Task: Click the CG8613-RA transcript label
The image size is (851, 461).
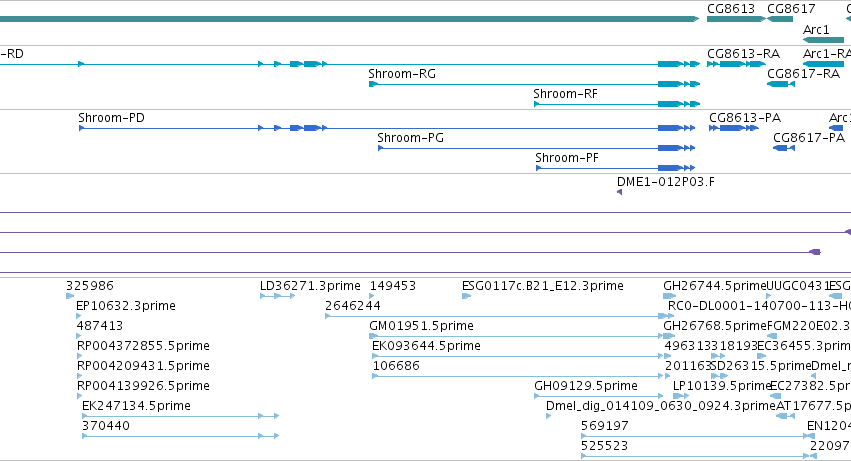Action: (743, 54)
